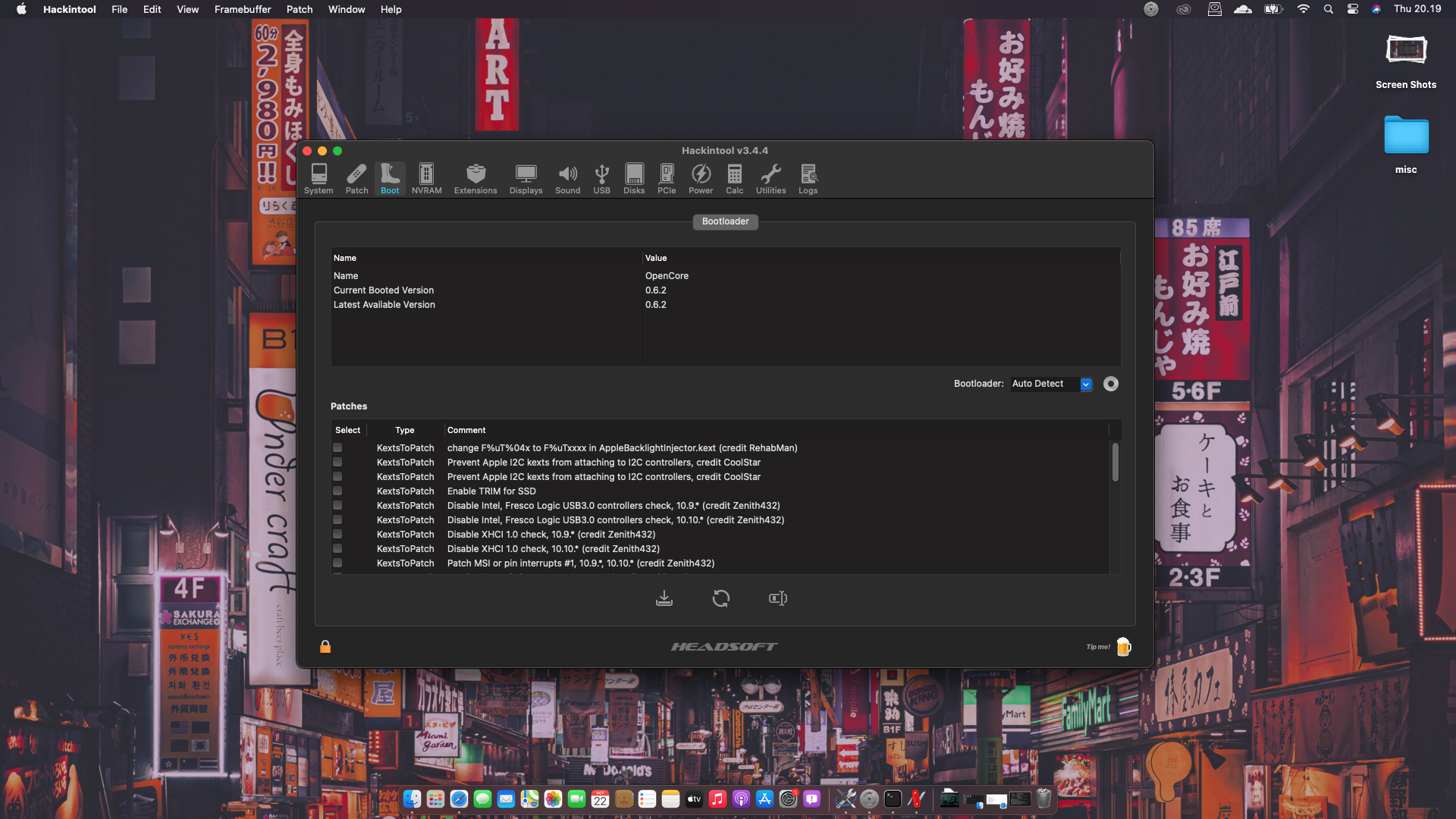Switch to the NVRAM toolbar section

(426, 179)
